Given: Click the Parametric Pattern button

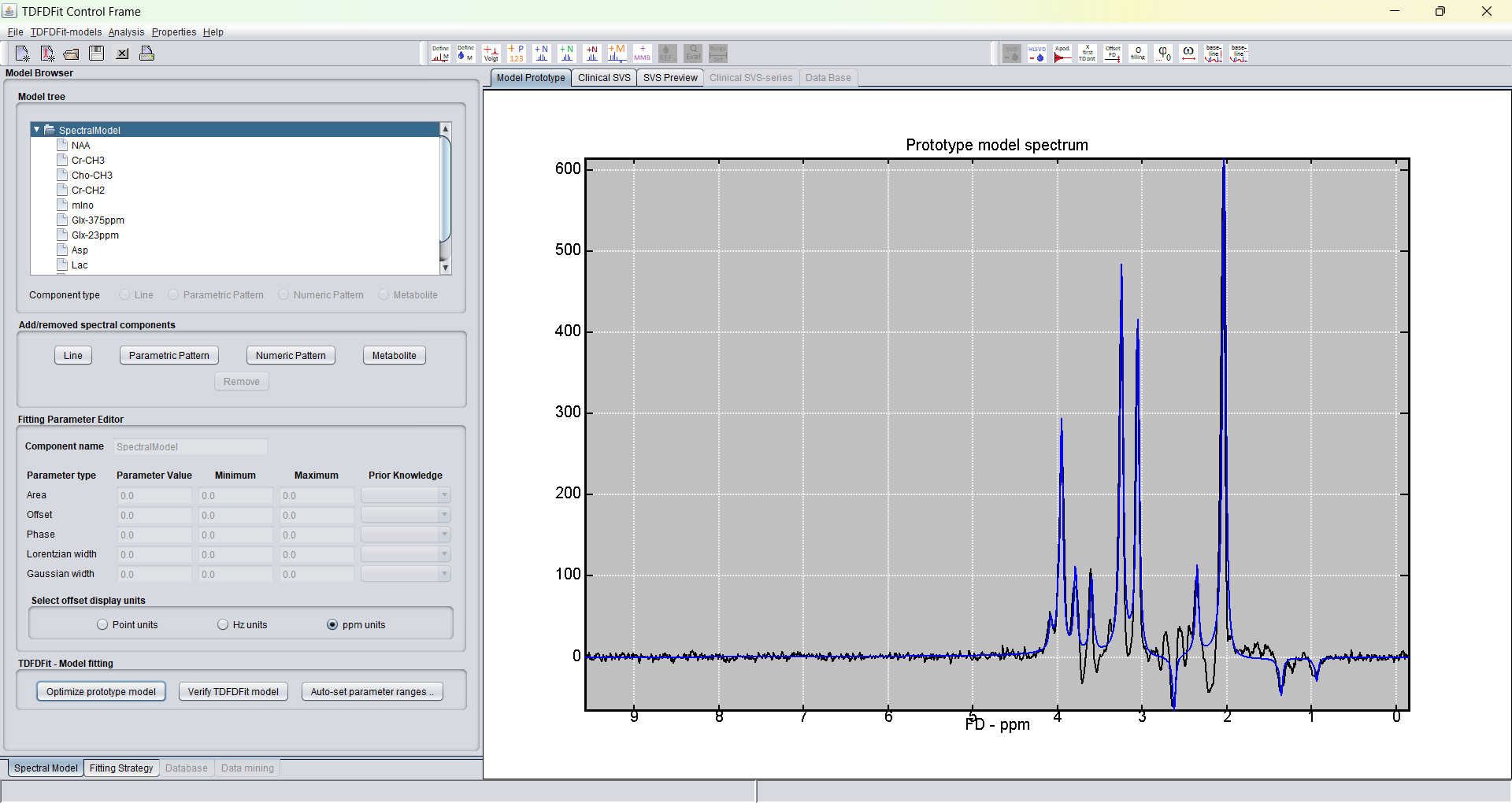Looking at the screenshot, I should click(169, 356).
